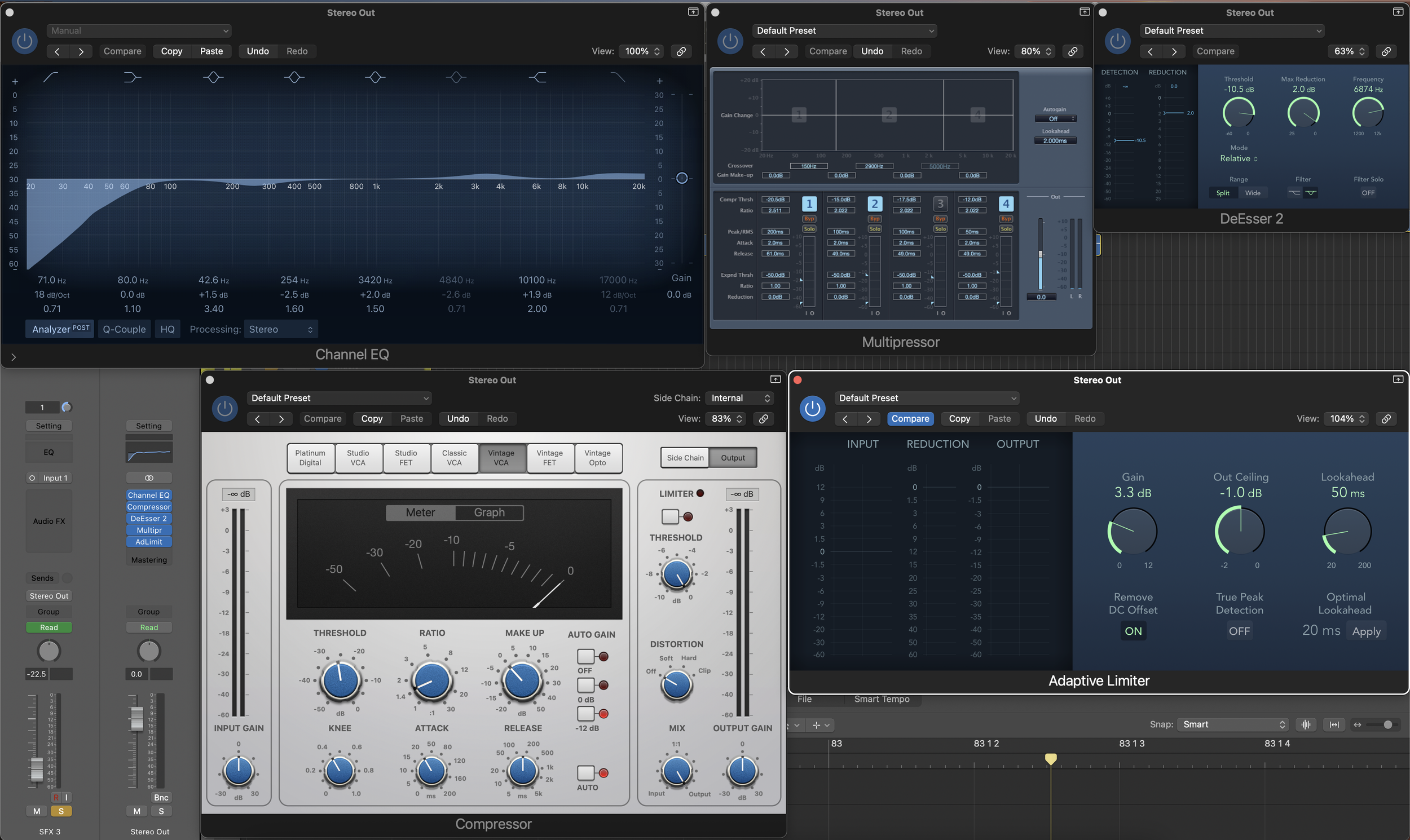
Task: Click Compare in Adaptive Limiter
Action: pos(910,418)
